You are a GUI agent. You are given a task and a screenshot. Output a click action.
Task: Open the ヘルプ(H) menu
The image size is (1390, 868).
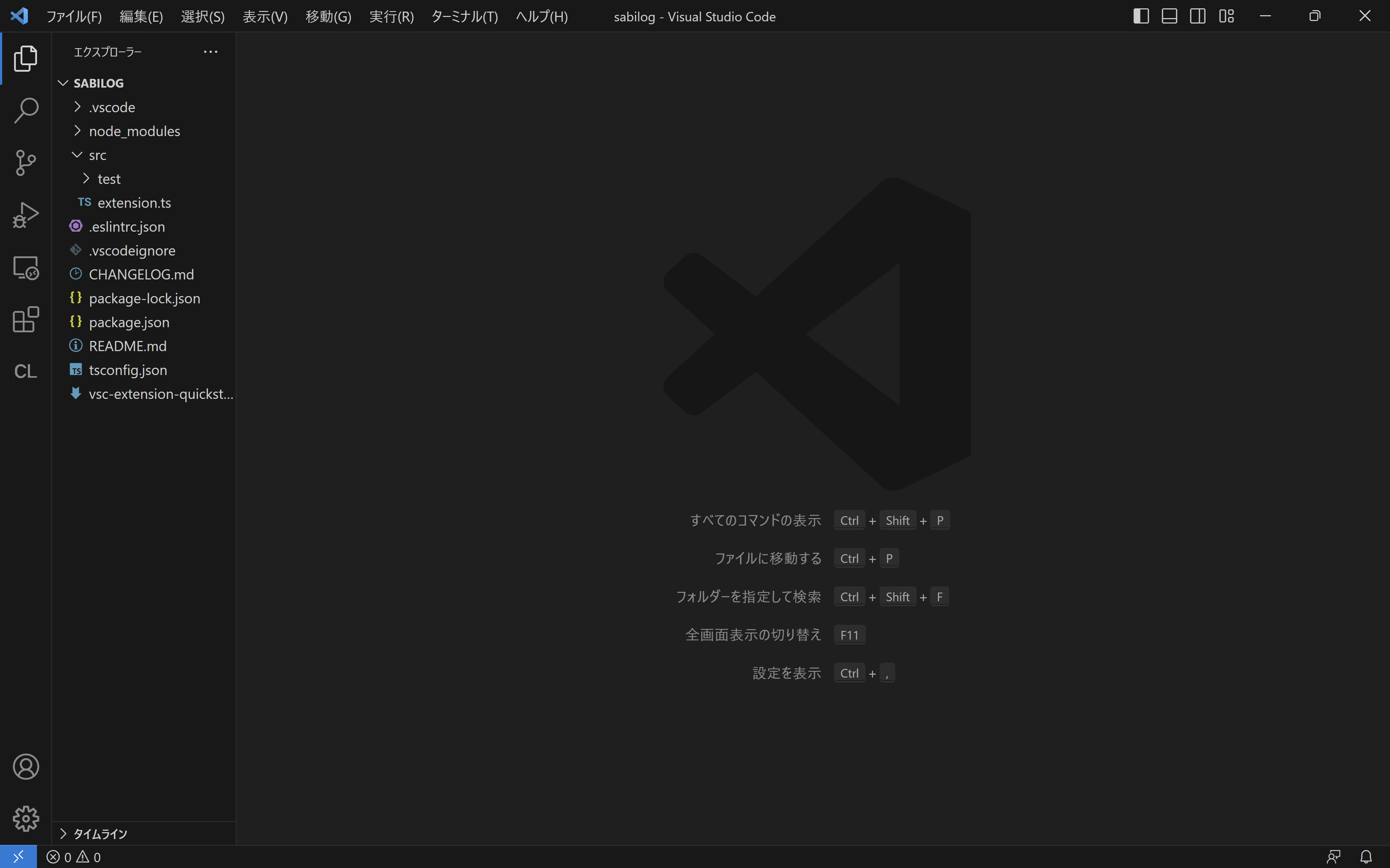[542, 17]
